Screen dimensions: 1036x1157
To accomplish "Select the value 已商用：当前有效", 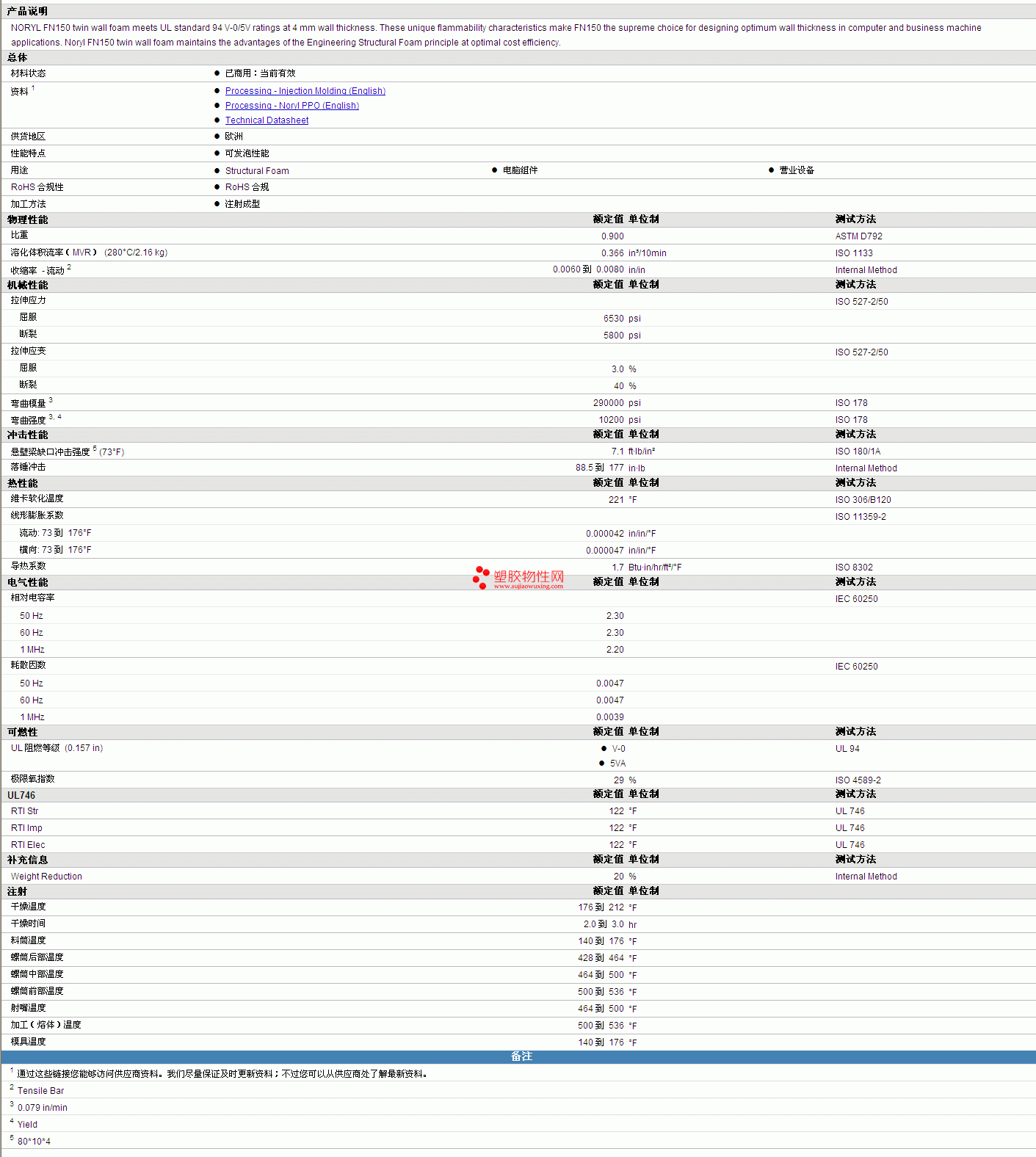I will click(x=260, y=73).
